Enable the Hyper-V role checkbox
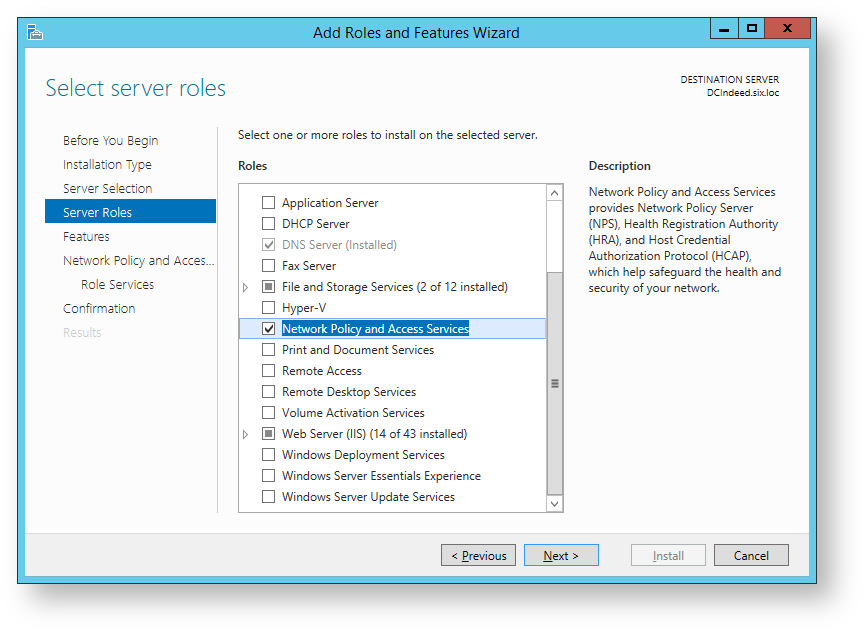Viewport: 865px width, 632px height. click(x=268, y=308)
